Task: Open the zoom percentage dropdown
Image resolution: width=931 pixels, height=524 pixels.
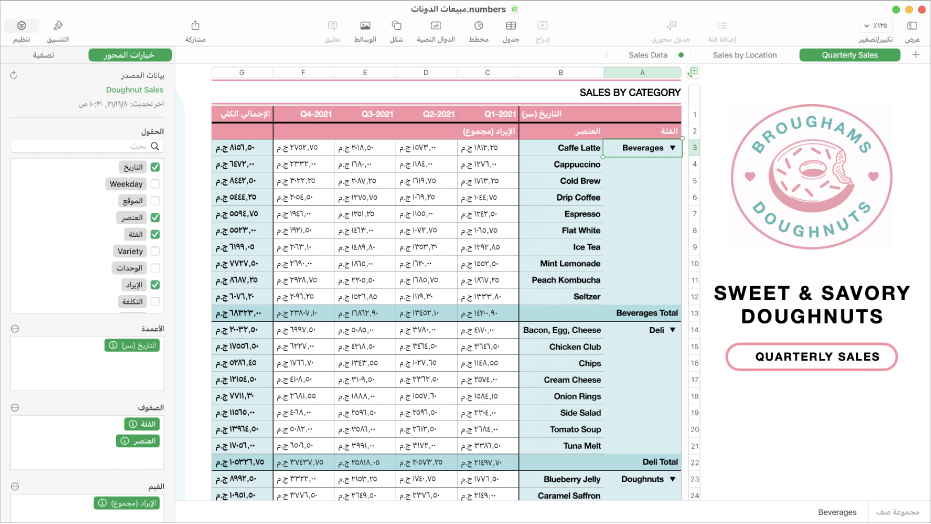Action: [879, 25]
